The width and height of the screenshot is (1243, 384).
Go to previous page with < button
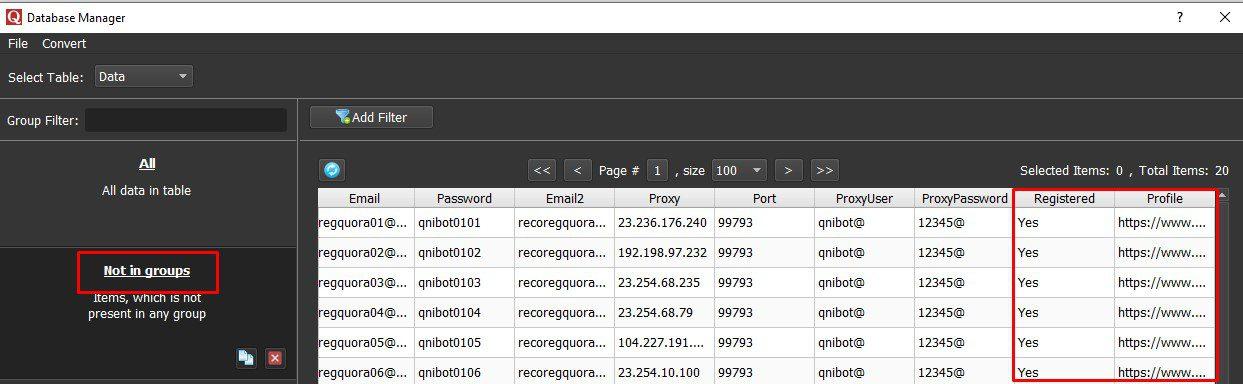pos(578,170)
